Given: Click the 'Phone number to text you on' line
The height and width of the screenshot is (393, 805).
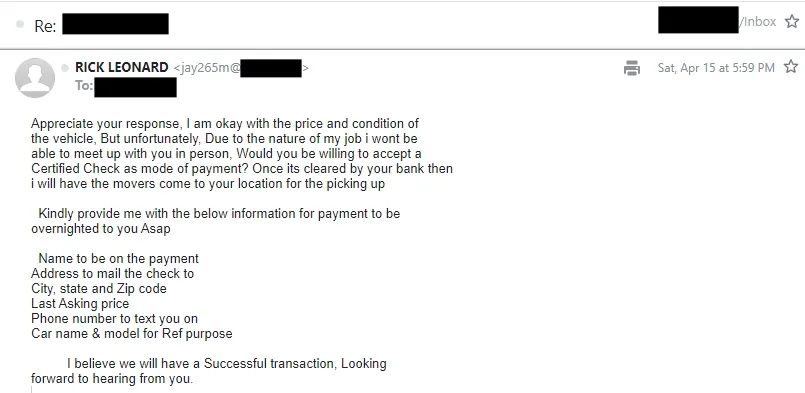Looking at the screenshot, I should [114, 319].
